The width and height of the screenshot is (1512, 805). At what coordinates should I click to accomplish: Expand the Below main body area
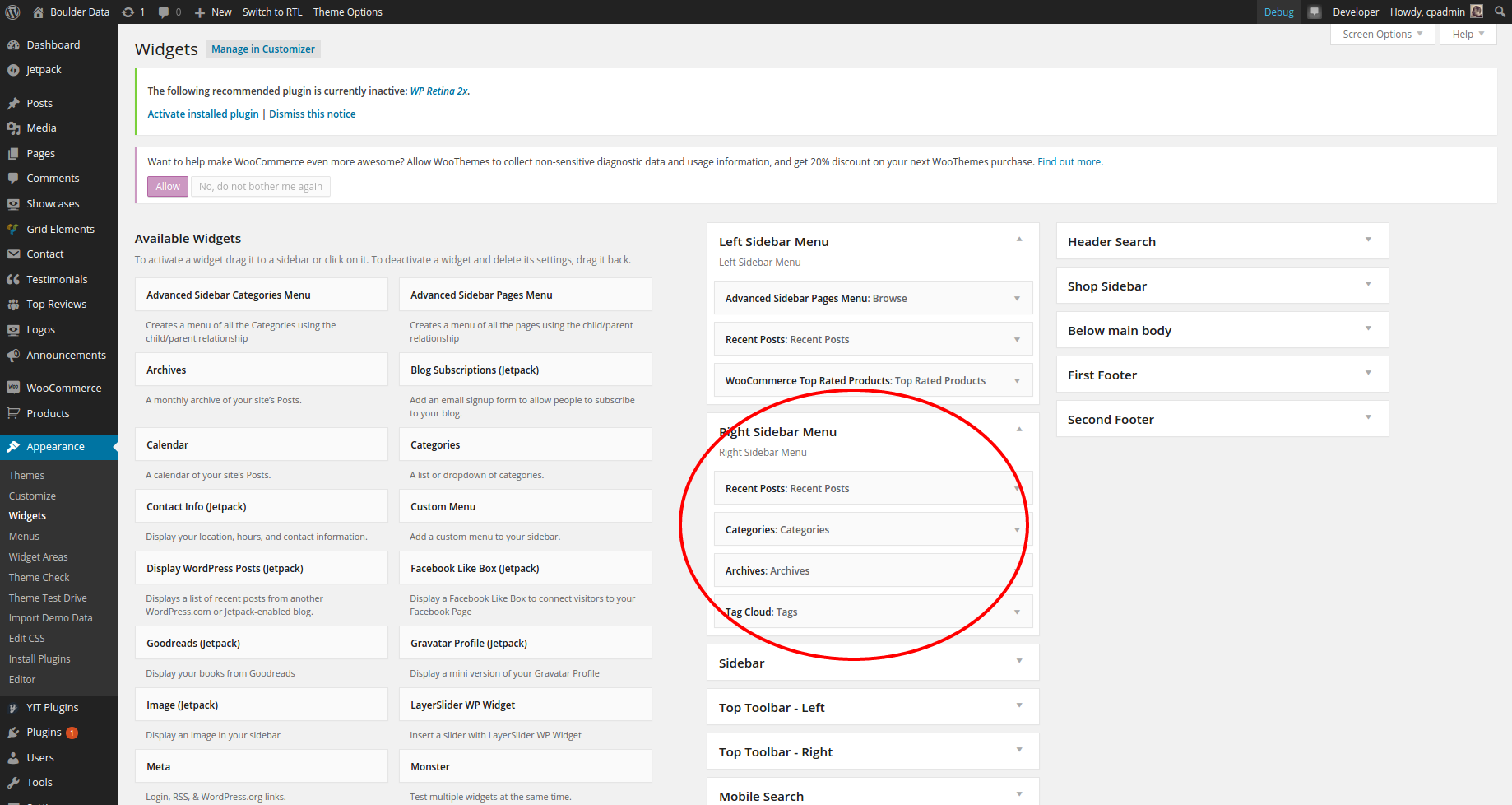point(1368,328)
